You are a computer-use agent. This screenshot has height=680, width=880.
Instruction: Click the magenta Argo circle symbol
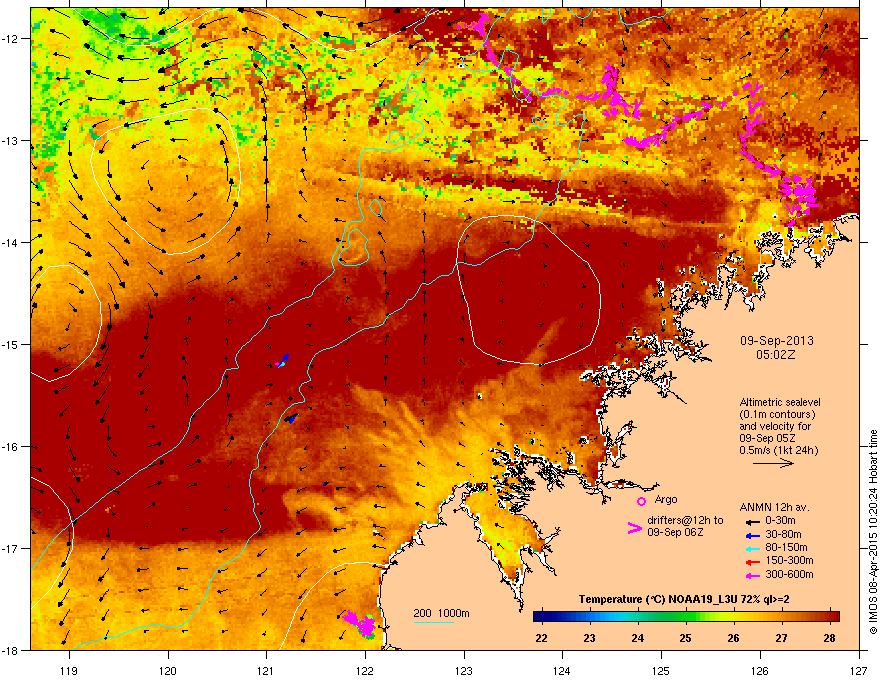coord(641,501)
